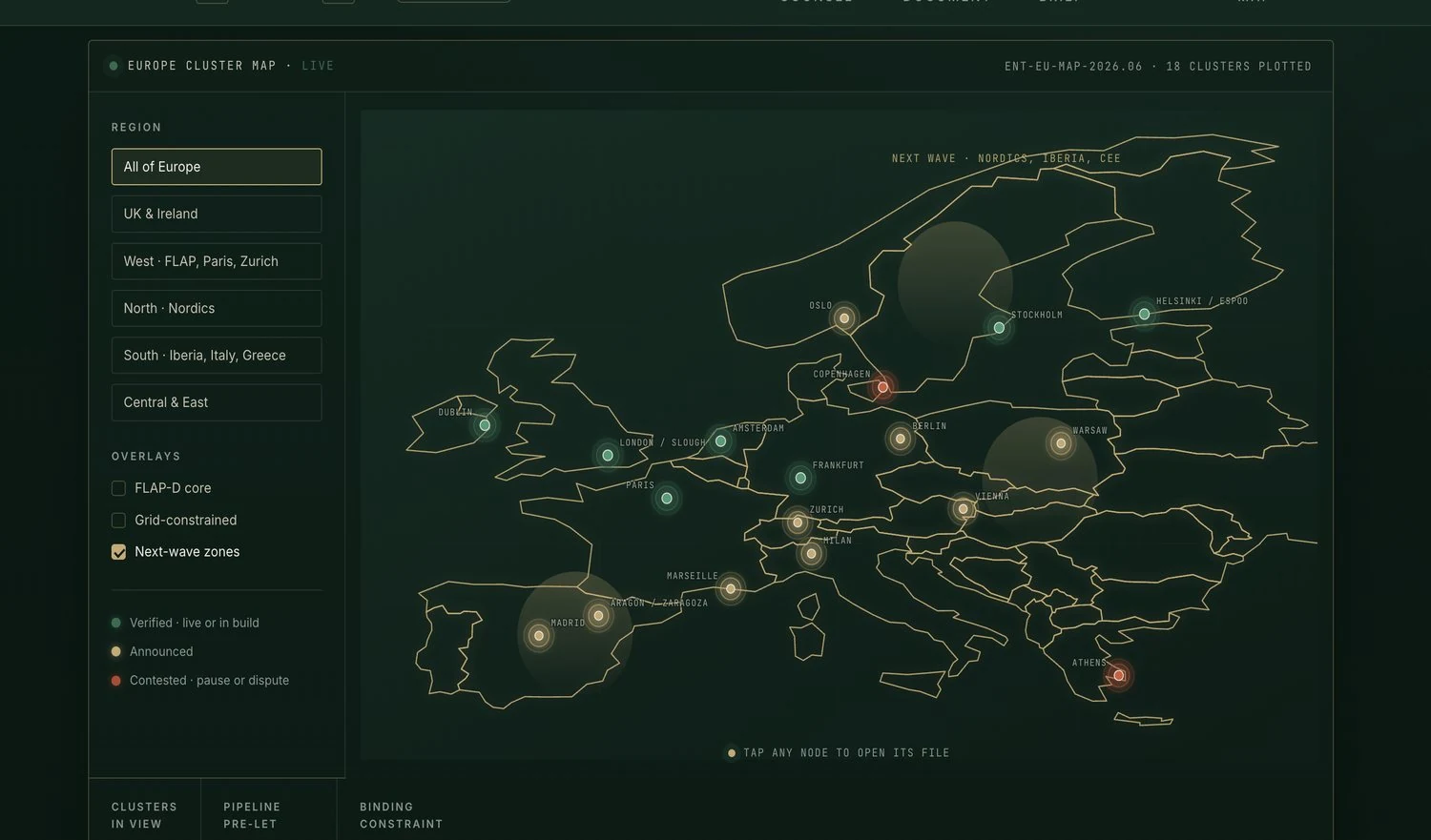The height and width of the screenshot is (840, 1431).
Task: Click the 'Region' section heading
Action: click(x=136, y=128)
